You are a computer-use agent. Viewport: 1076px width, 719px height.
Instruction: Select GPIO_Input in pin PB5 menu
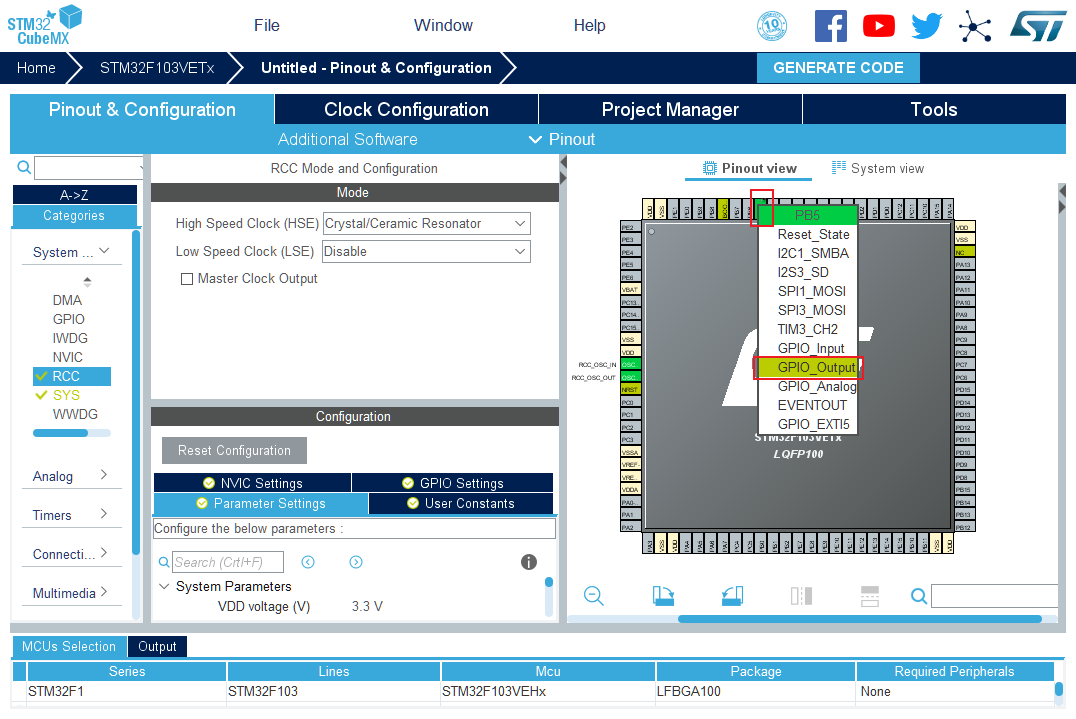(810, 349)
